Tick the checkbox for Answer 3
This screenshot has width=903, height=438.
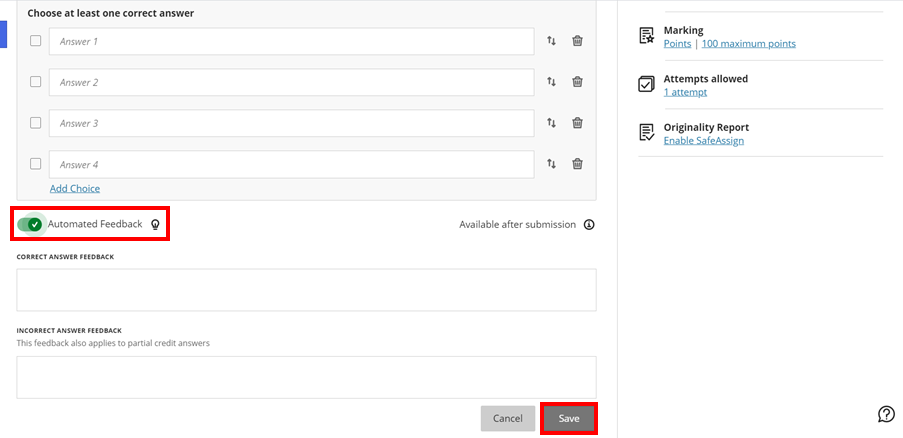coord(36,123)
